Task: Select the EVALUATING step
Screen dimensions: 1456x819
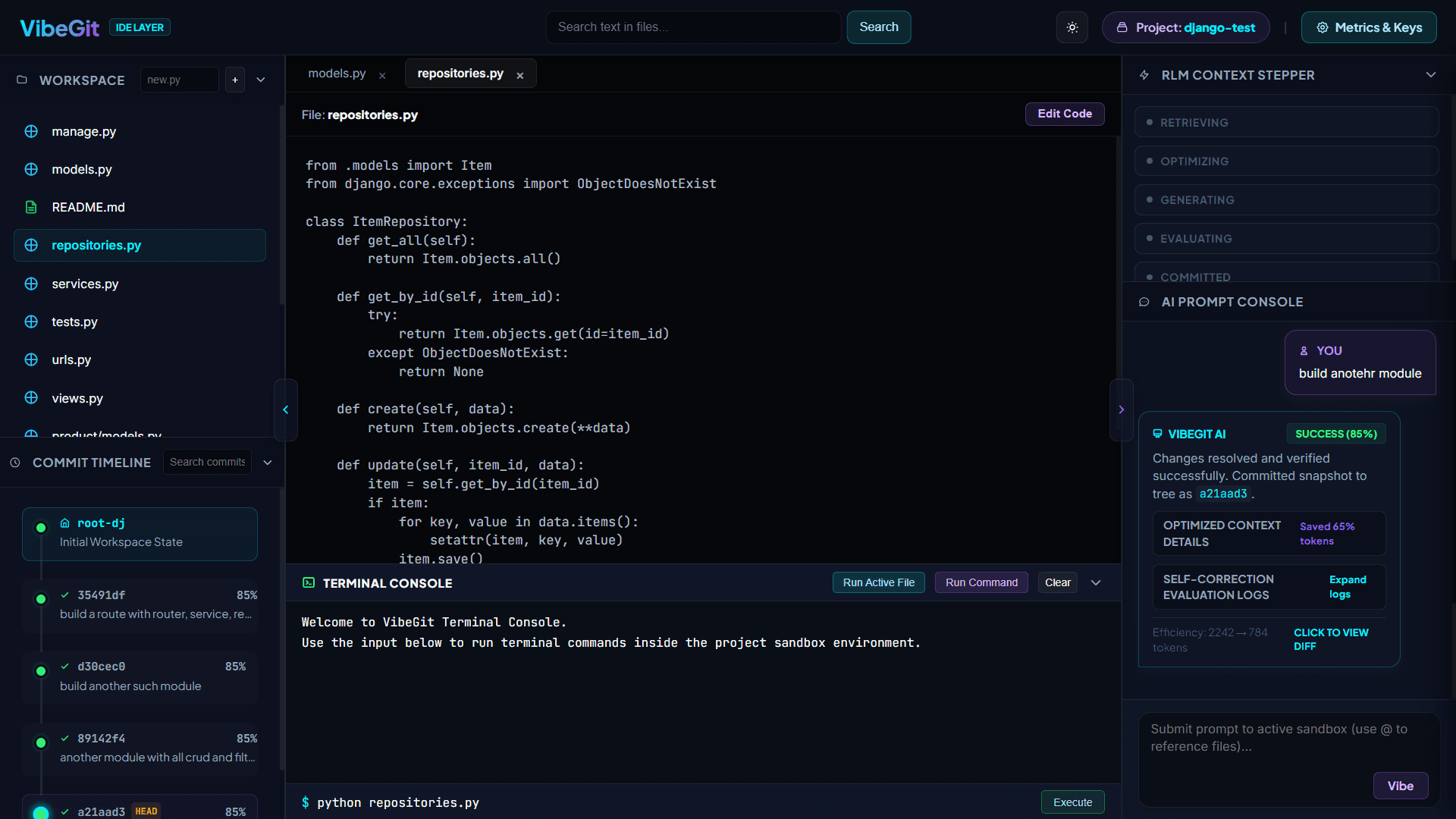Action: 1286,238
